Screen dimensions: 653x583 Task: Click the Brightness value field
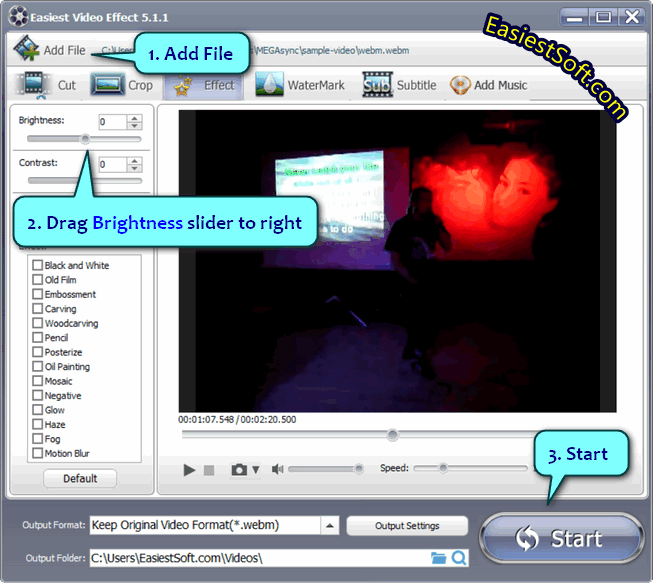click(x=112, y=122)
